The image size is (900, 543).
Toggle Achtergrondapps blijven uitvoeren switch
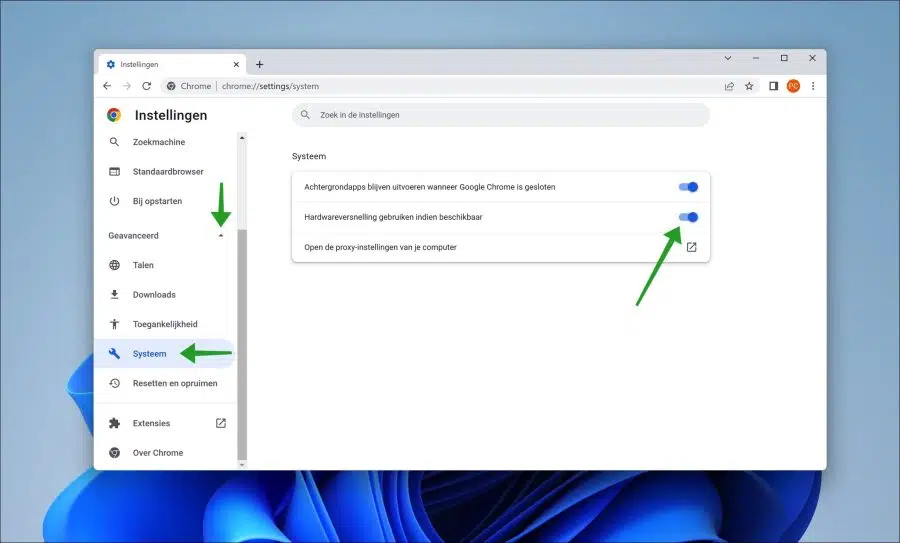688,187
